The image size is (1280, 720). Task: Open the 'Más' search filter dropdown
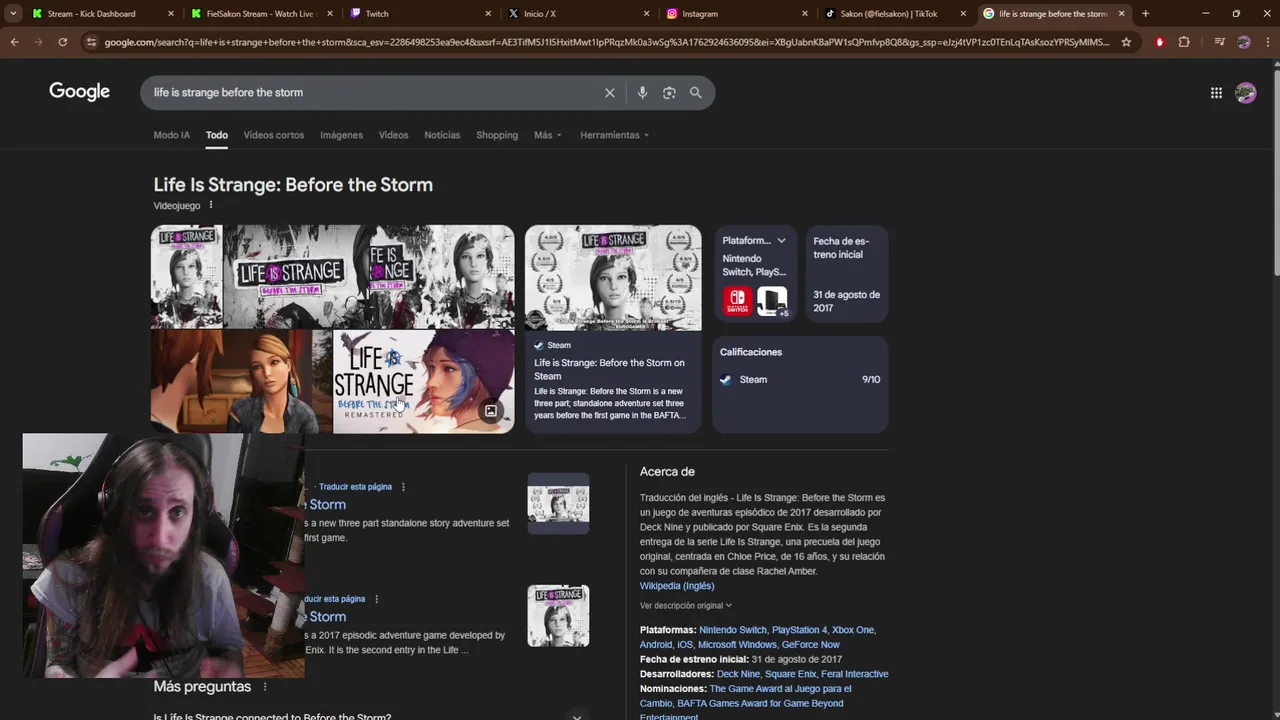coord(548,135)
